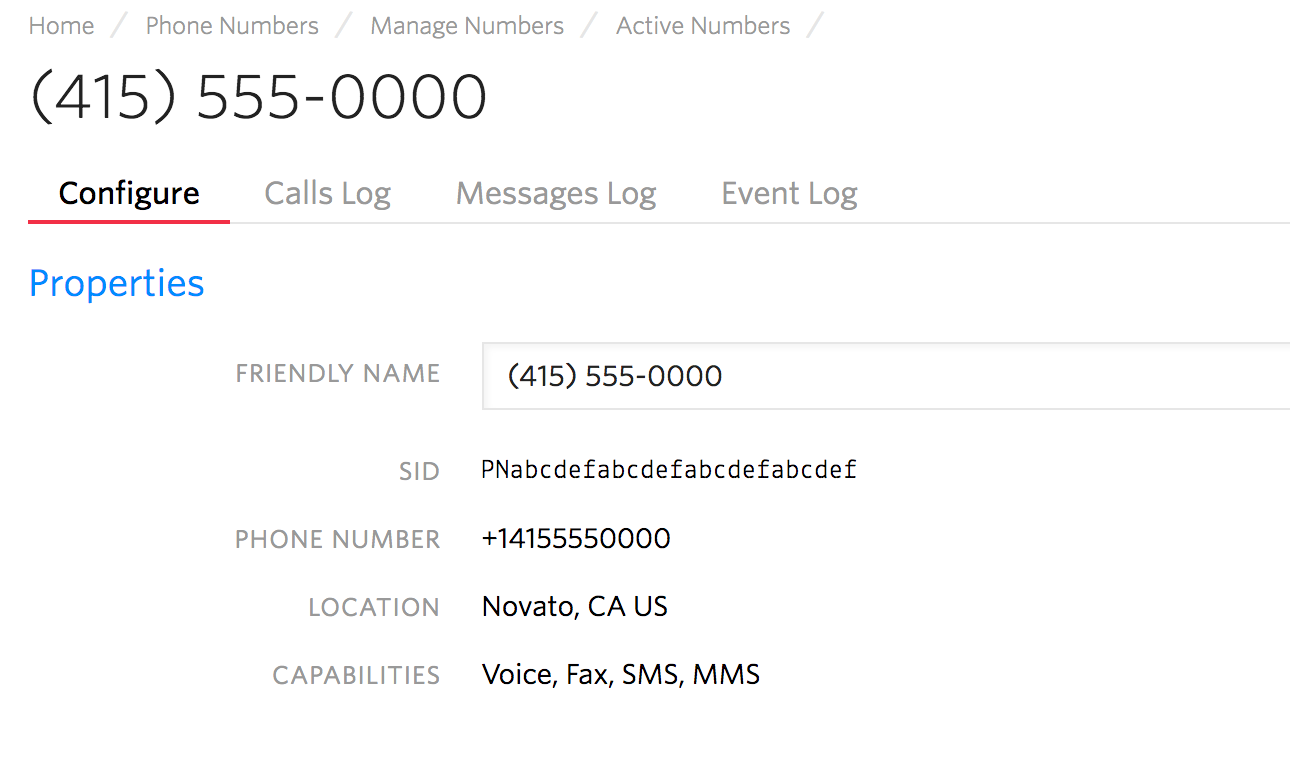This screenshot has width=1290, height=768.
Task: Go to the Home breadcrumb link
Action: 61,26
